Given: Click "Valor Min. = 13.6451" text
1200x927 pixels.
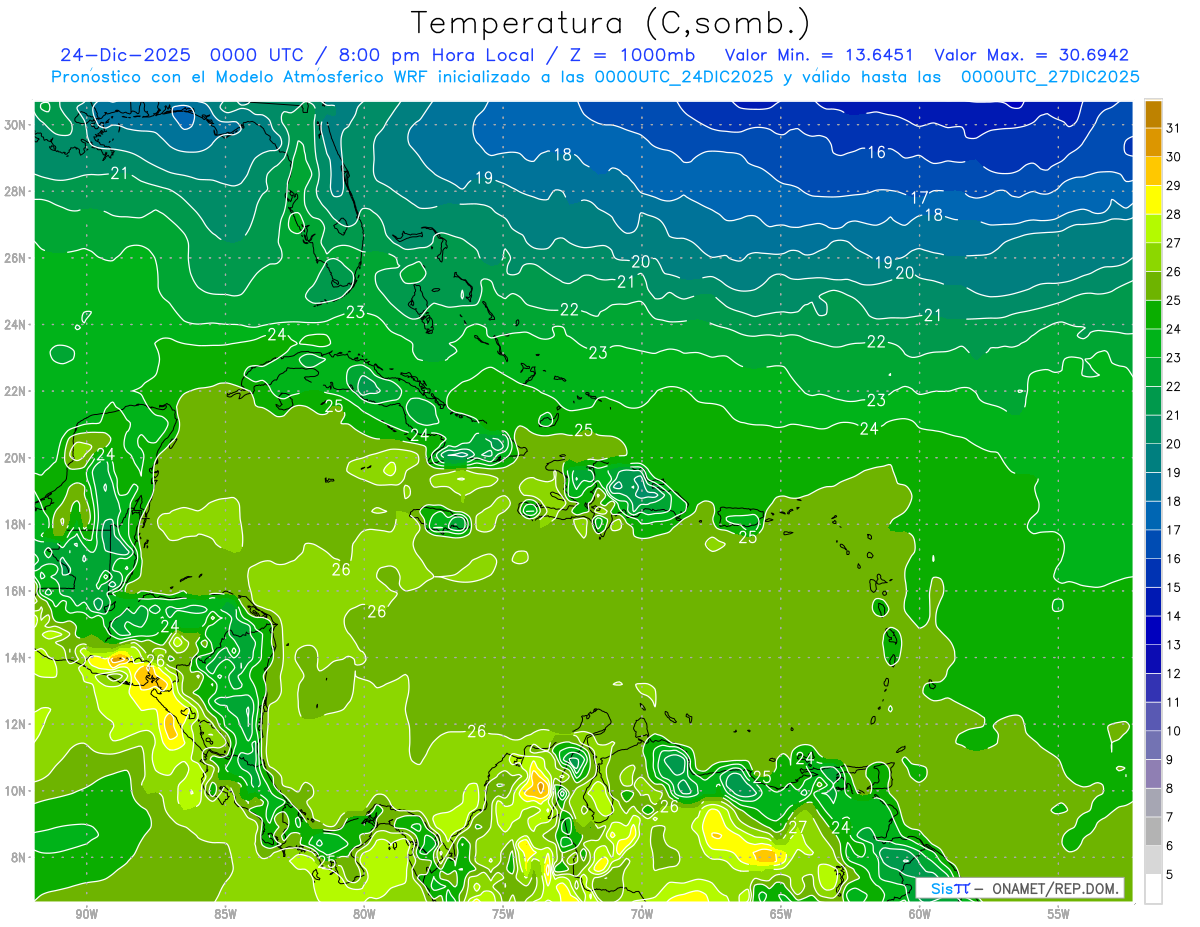Looking at the screenshot, I should coord(821,55).
